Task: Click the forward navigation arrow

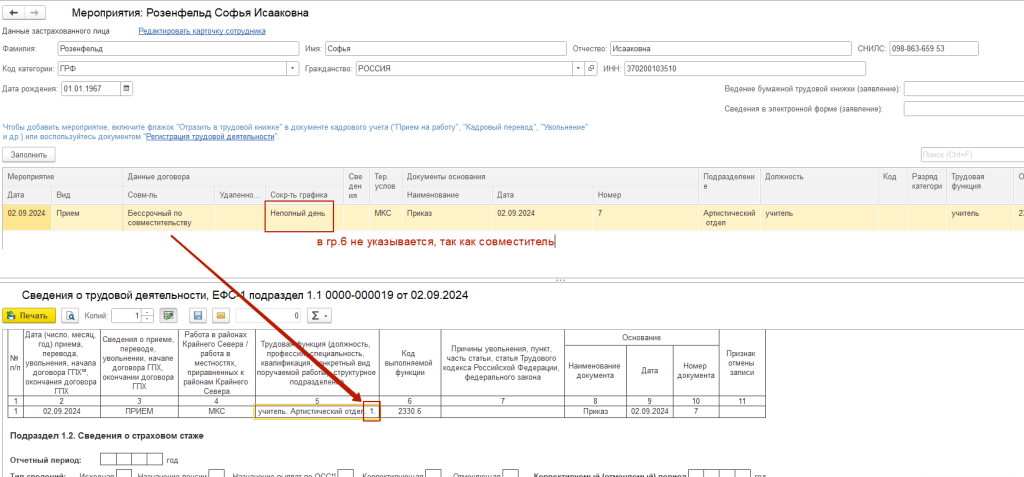Action: click(x=35, y=13)
